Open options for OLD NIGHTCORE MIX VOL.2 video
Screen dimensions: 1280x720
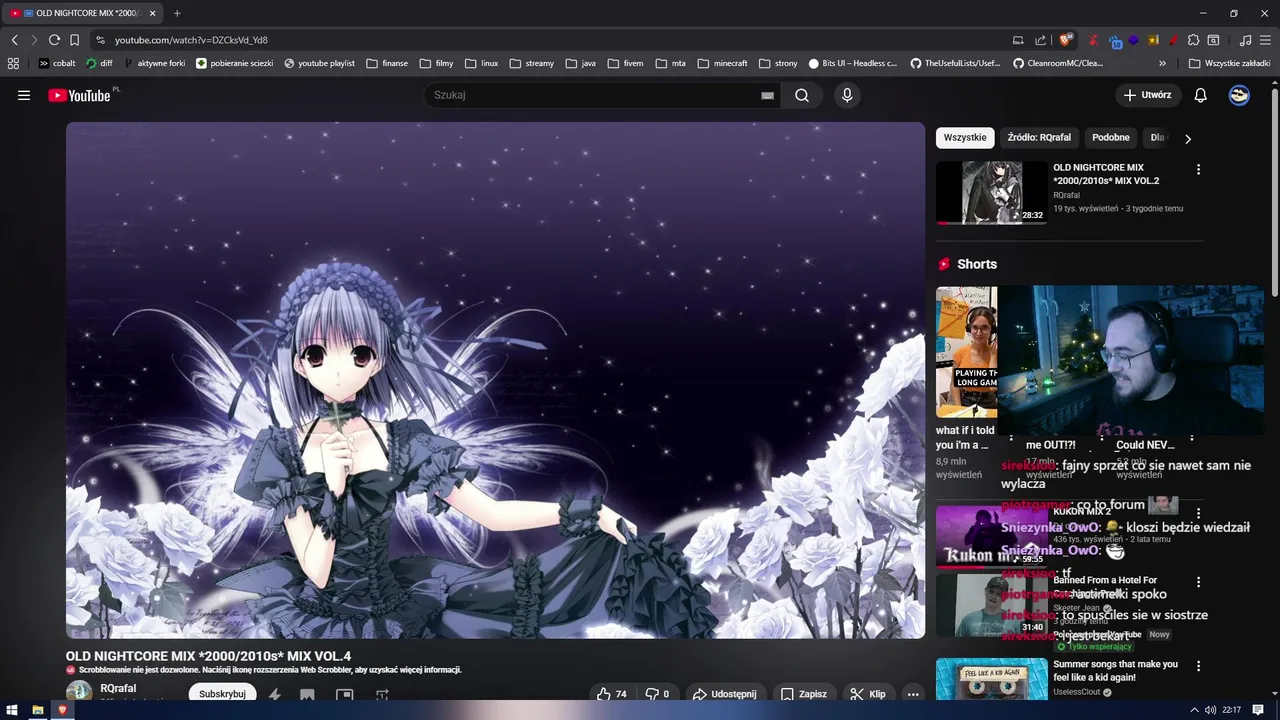tap(1198, 169)
